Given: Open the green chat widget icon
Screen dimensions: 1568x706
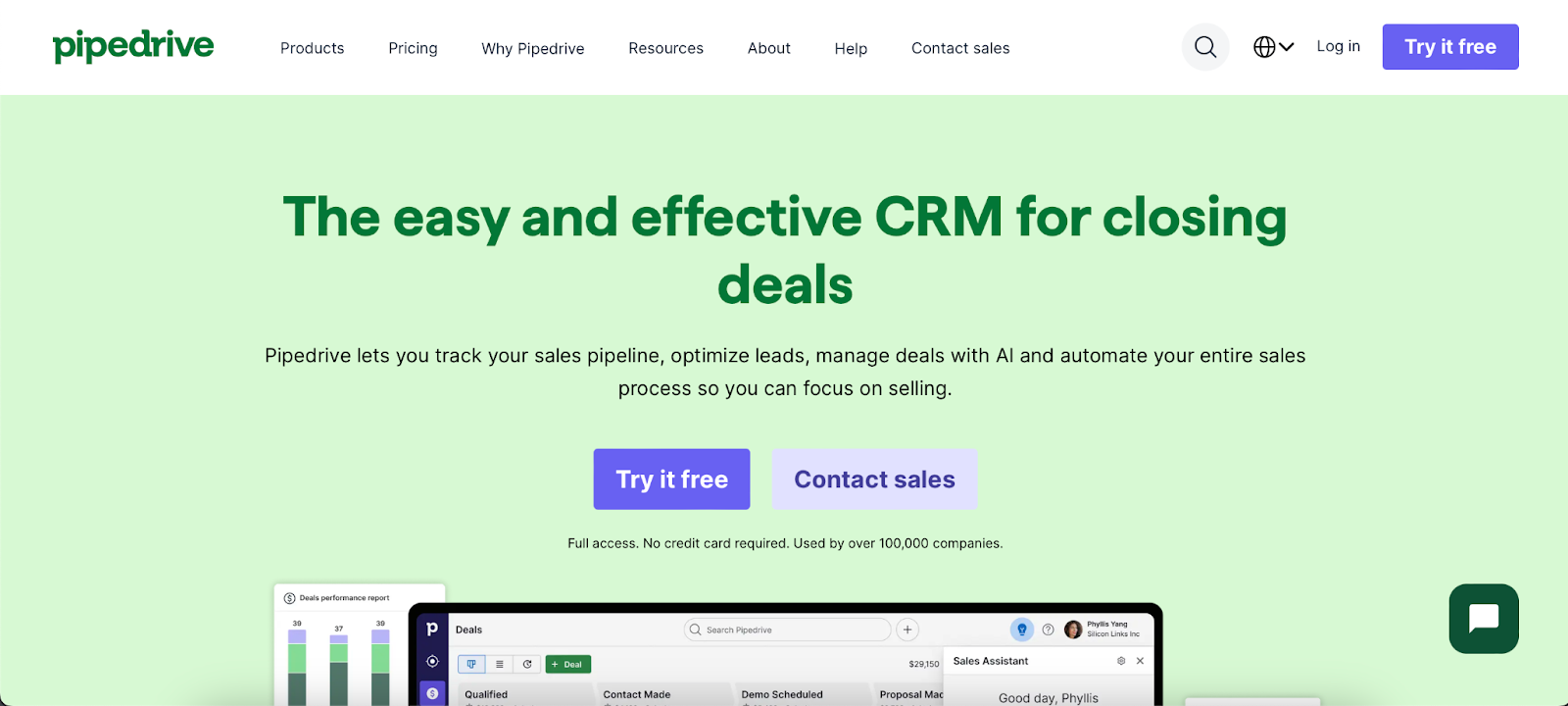Looking at the screenshot, I should click(1484, 619).
